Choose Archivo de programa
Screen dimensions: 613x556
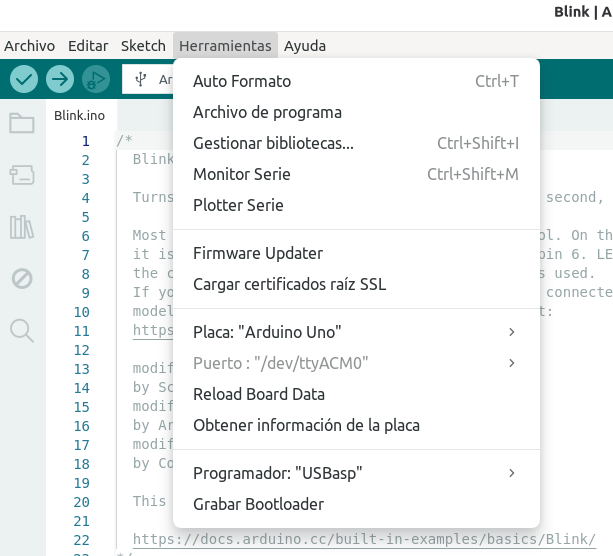coord(356,112)
